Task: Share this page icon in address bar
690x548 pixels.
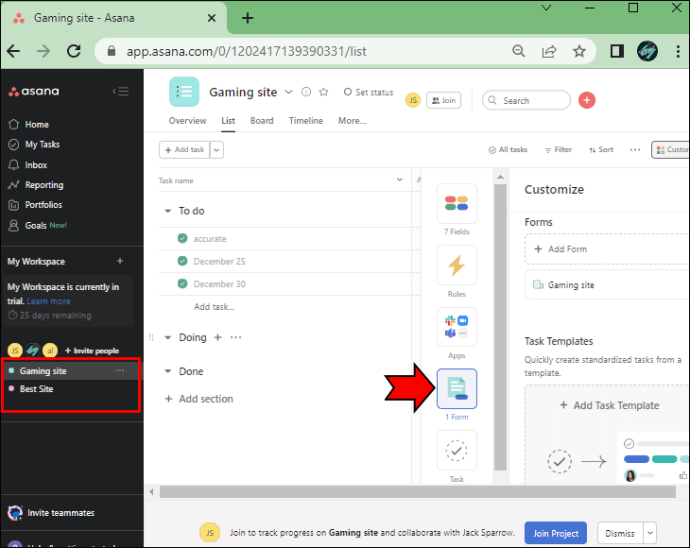Action: (x=549, y=51)
